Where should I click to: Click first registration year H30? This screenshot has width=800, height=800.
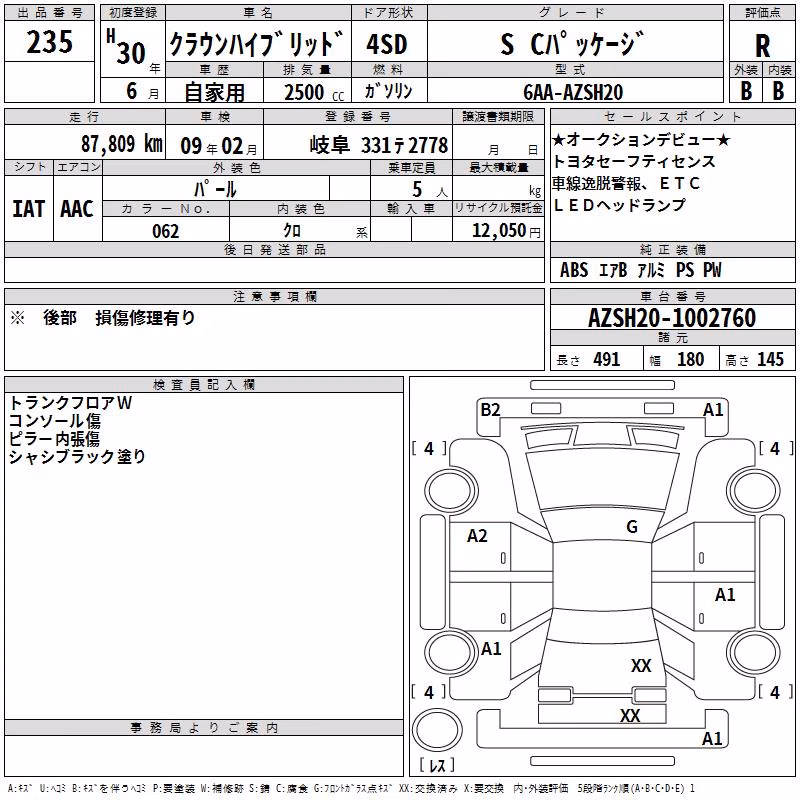[x=127, y=48]
